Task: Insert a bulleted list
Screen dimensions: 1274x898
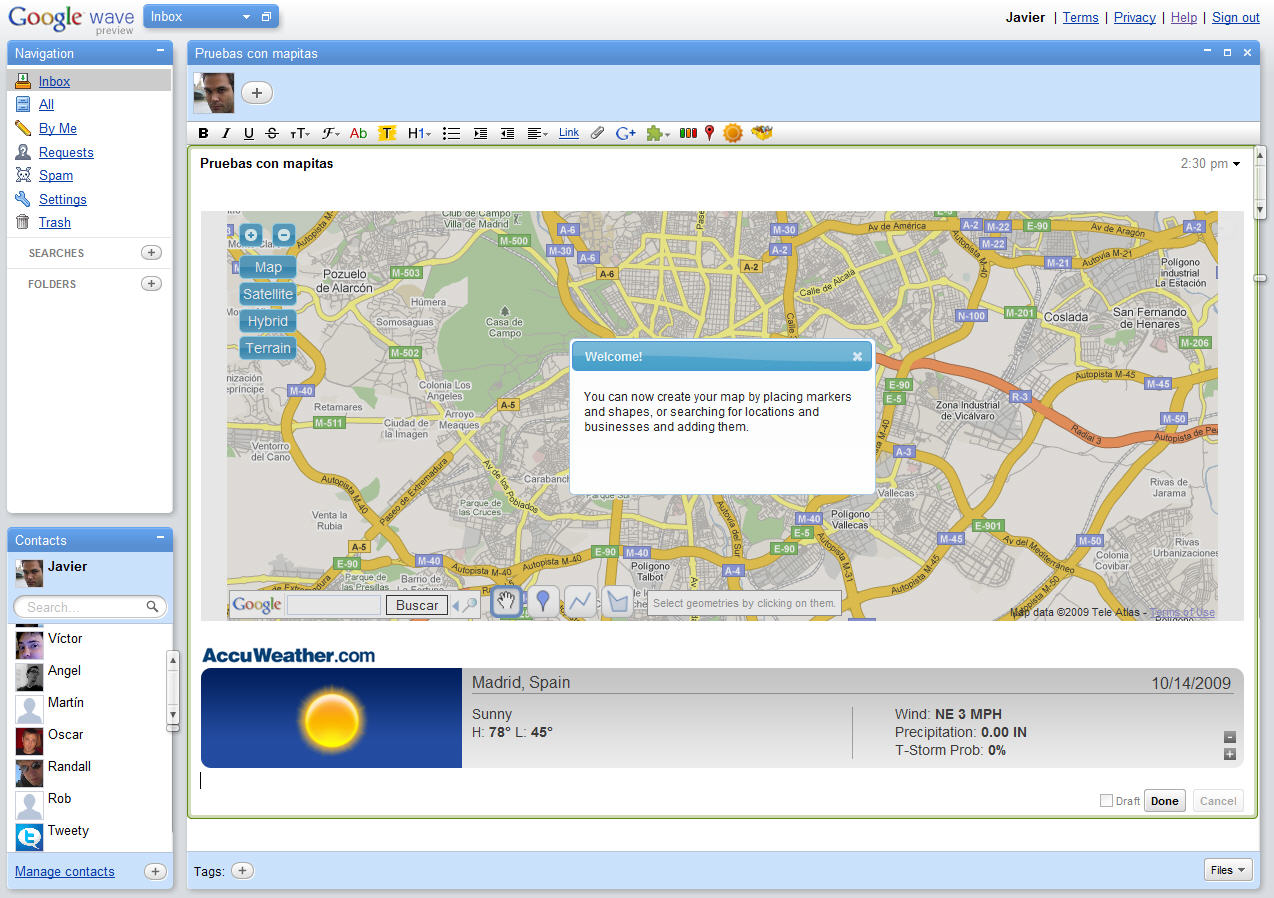Action: click(451, 133)
